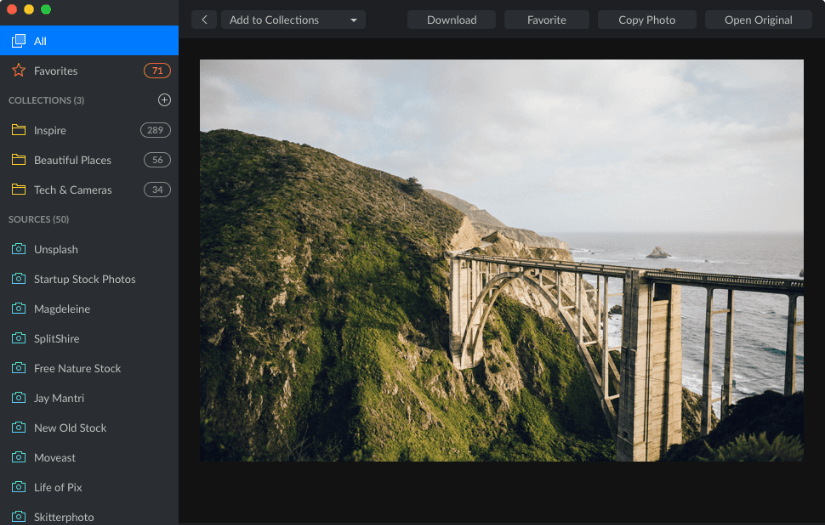The width and height of the screenshot is (825, 525).
Task: Click the All stacked-photos icon
Action: click(x=19, y=41)
